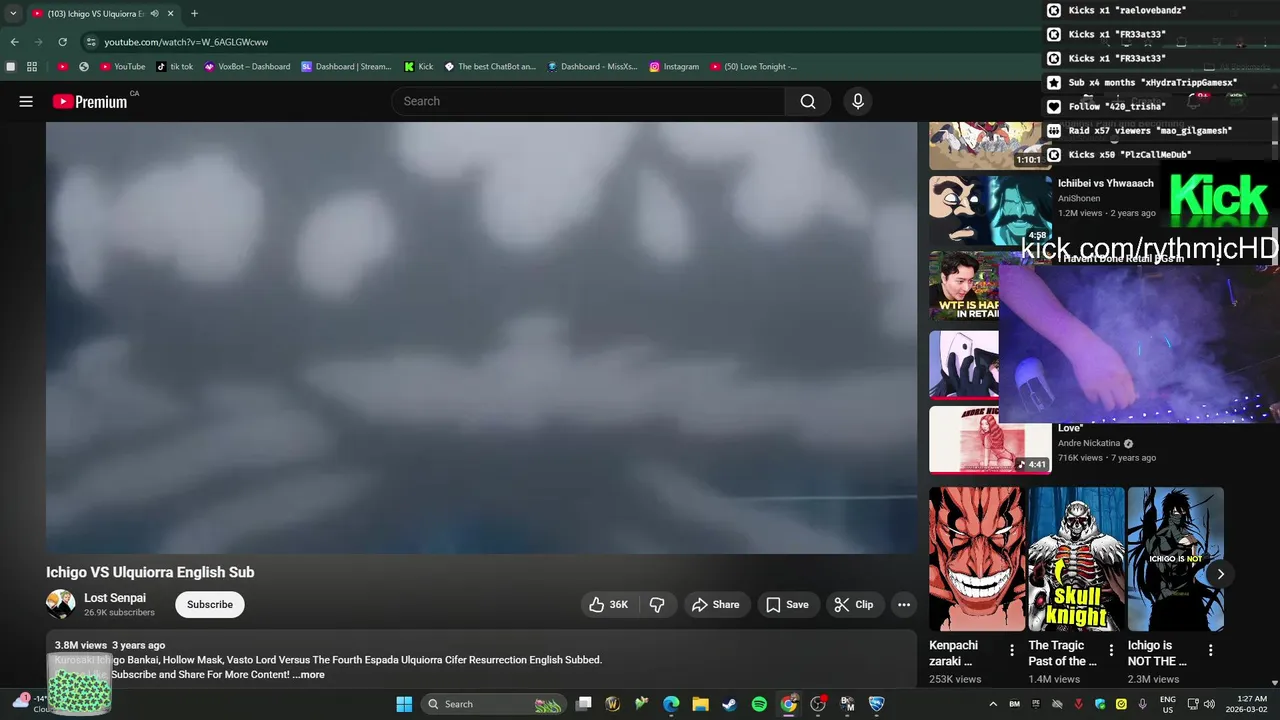Open weather widget showing -14°
Viewport: 1280px width, 720px height.
click(30, 703)
